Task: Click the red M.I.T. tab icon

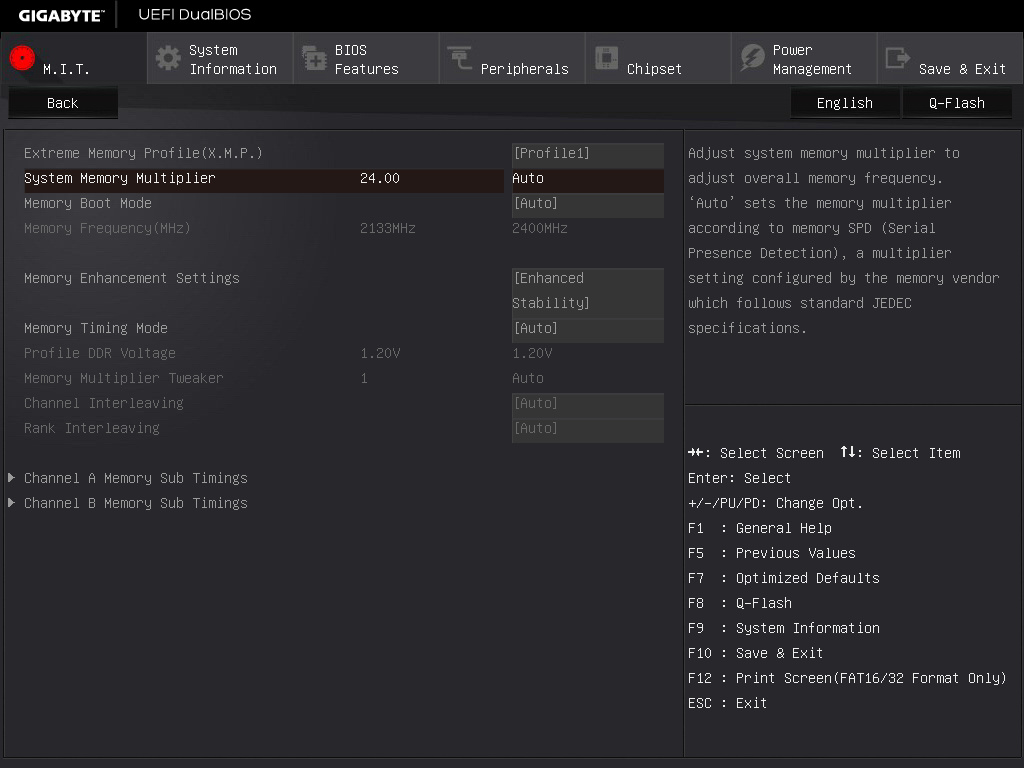Action: [22, 58]
